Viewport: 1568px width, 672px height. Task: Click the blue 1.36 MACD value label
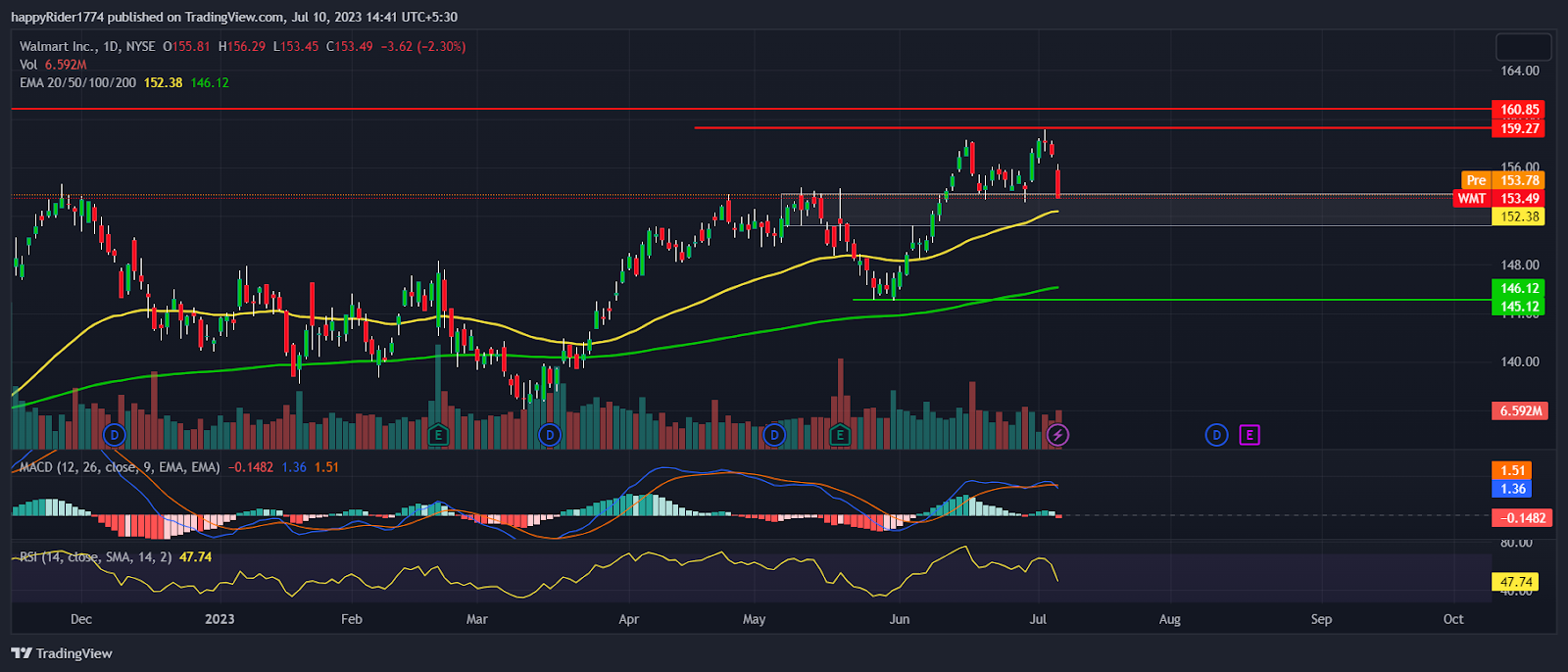point(1512,489)
